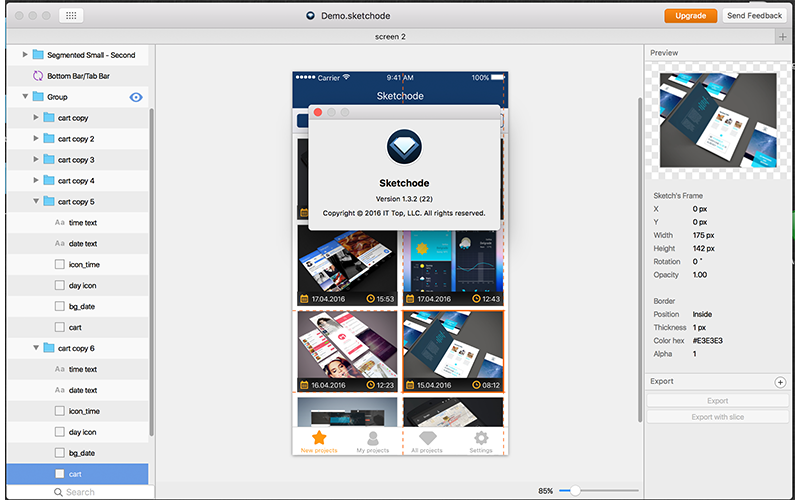
Task: Click the Search field in layers panel
Action: (81, 492)
